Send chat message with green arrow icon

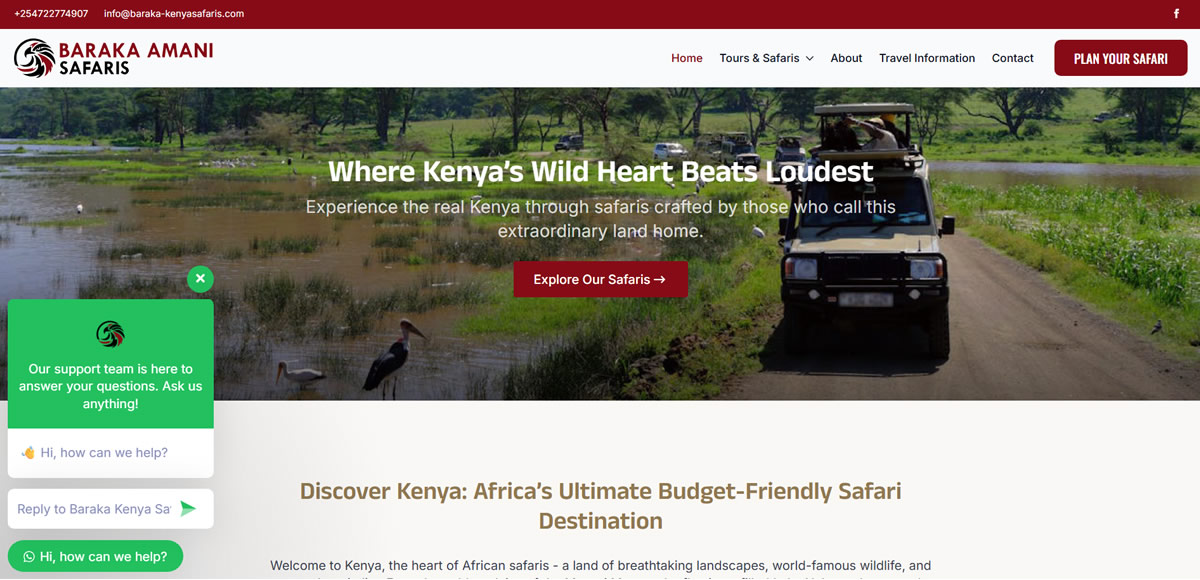coord(188,509)
